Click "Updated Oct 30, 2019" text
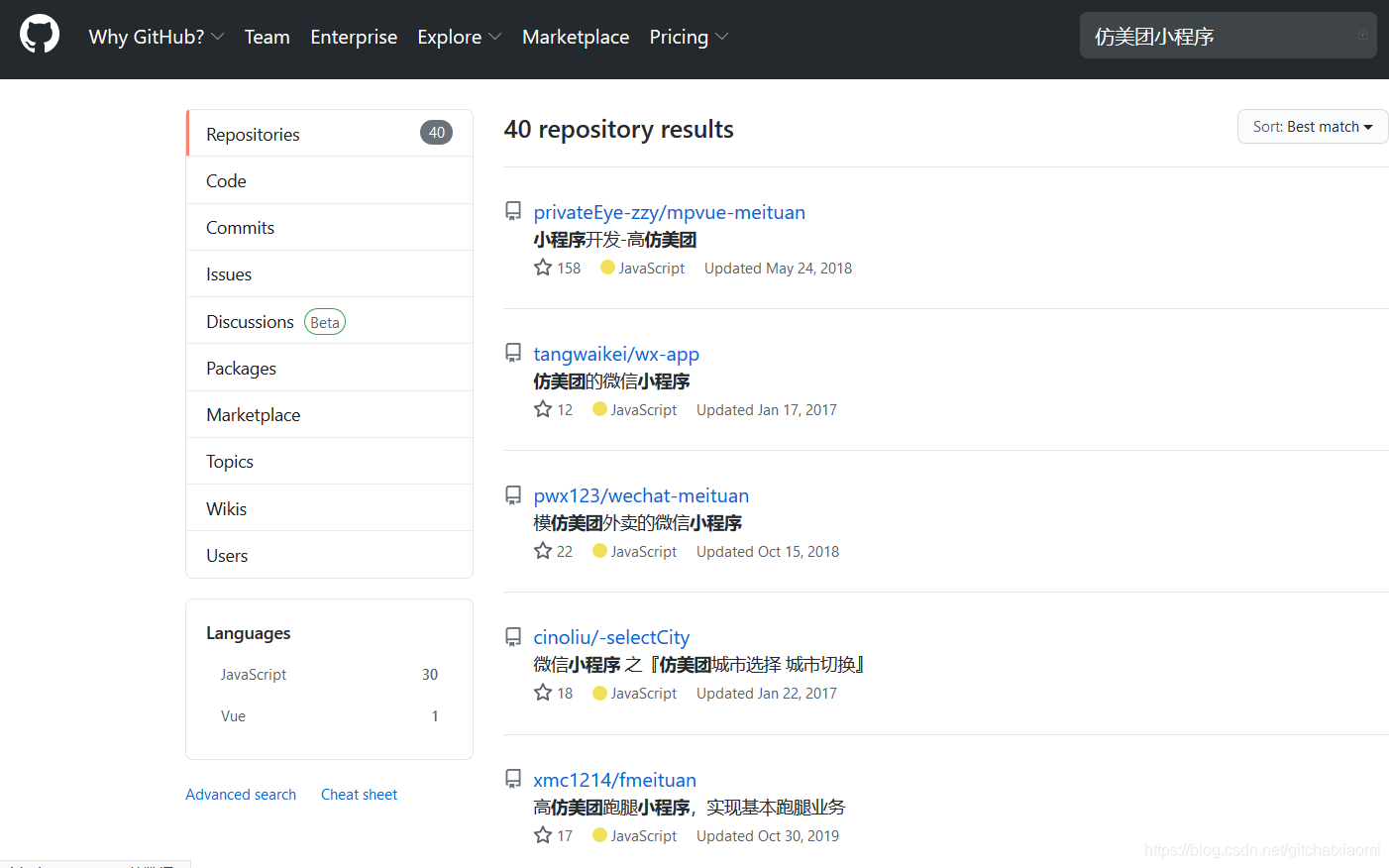Screen dimensions: 1389x868 [x=768, y=835]
